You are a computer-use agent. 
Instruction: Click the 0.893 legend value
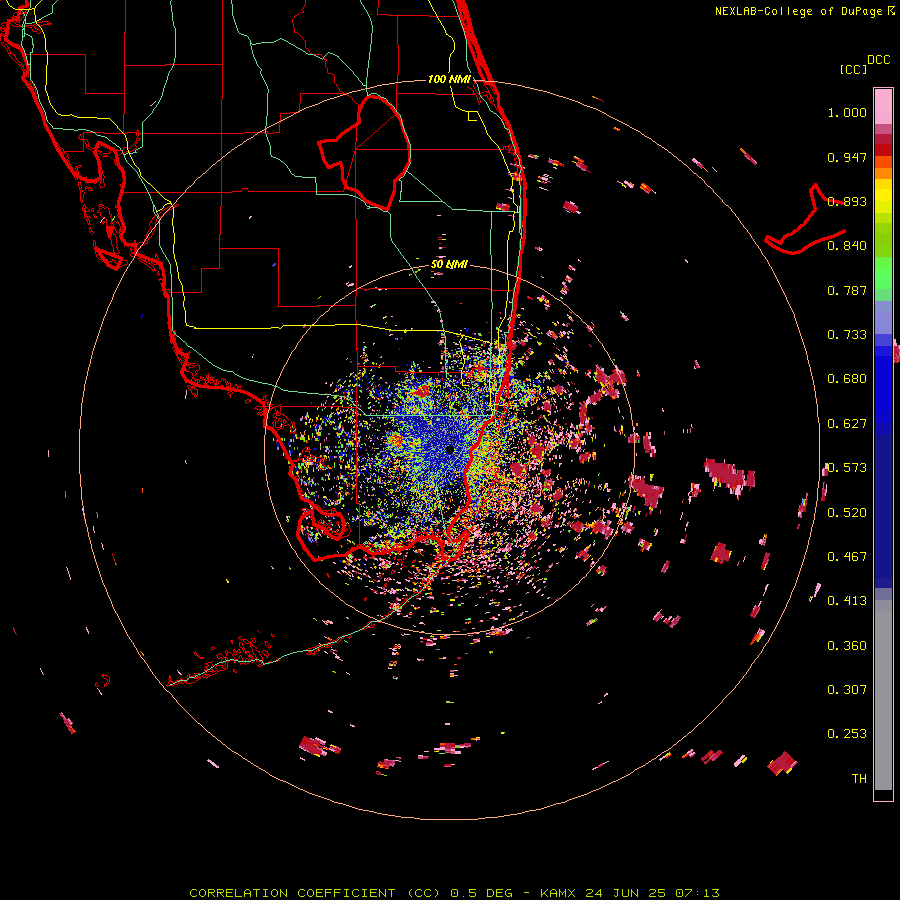847,201
